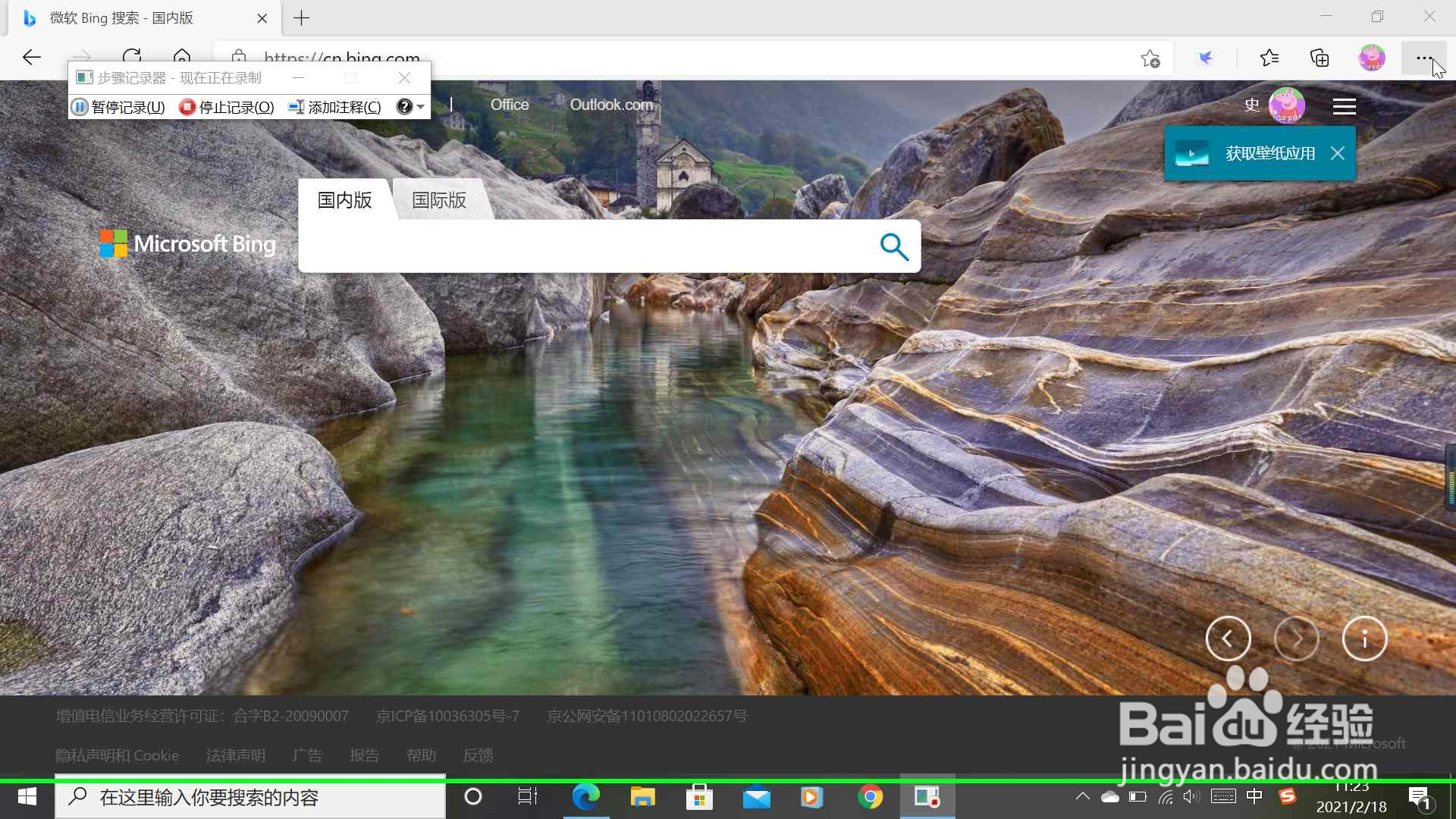Open the help dropdown in 步骤记录器
The height and width of the screenshot is (819, 1456).
(409, 107)
